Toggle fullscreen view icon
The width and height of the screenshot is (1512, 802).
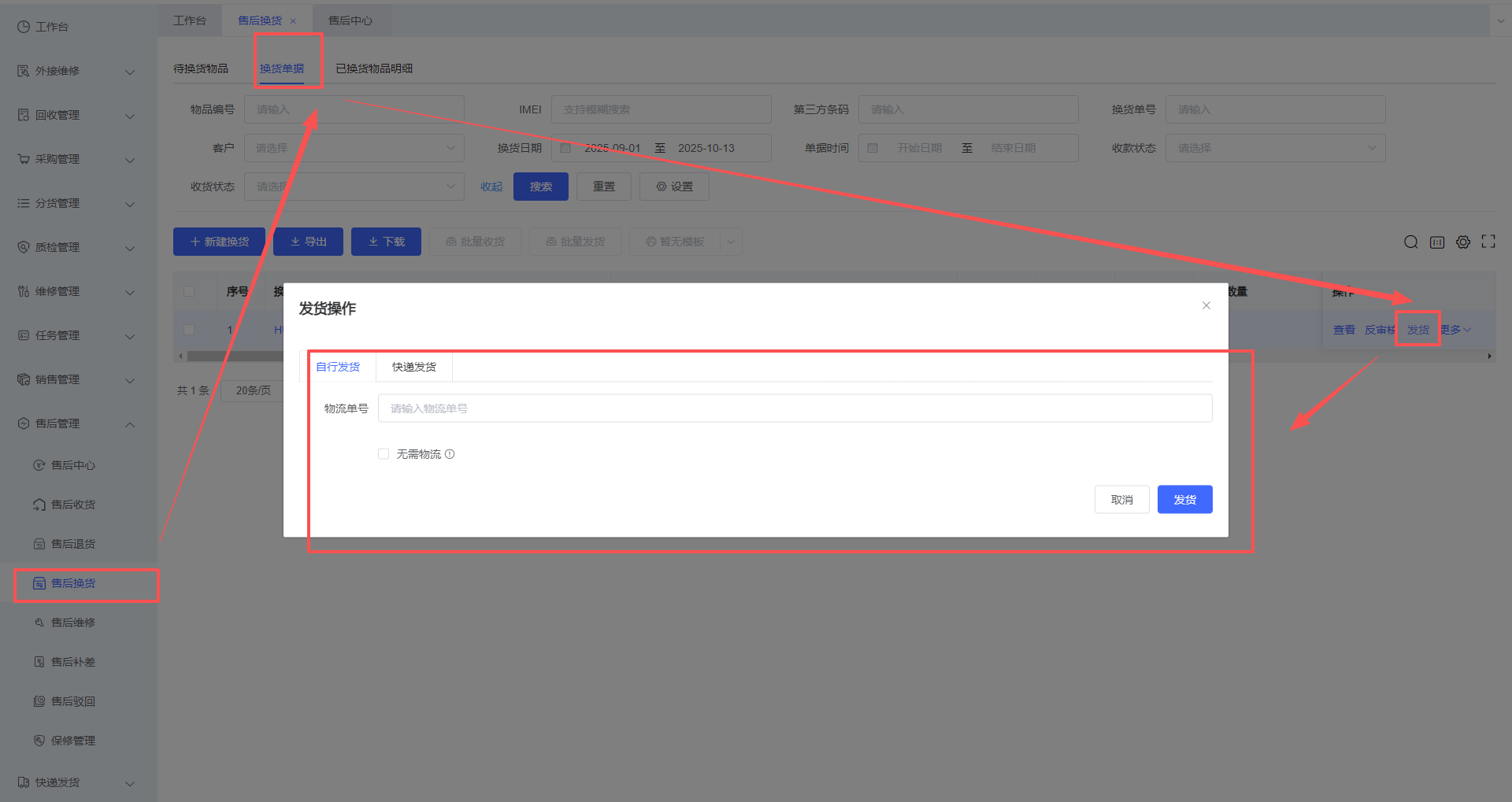pyautogui.click(x=1488, y=242)
